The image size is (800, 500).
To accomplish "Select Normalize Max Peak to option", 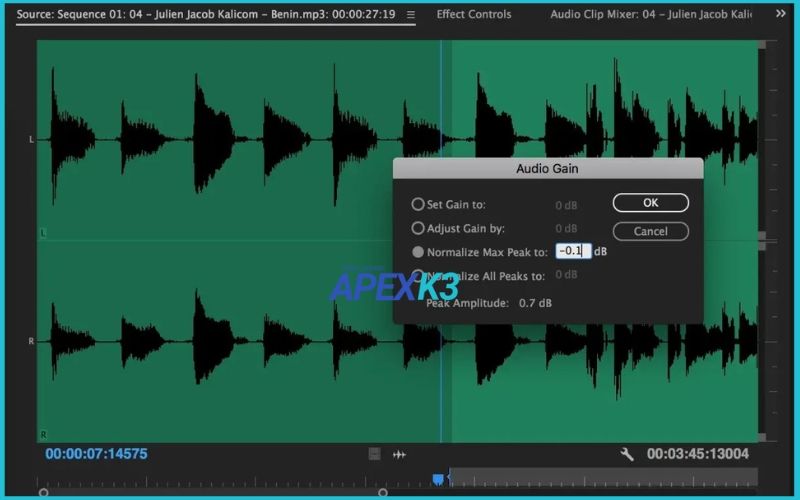I will pos(418,252).
